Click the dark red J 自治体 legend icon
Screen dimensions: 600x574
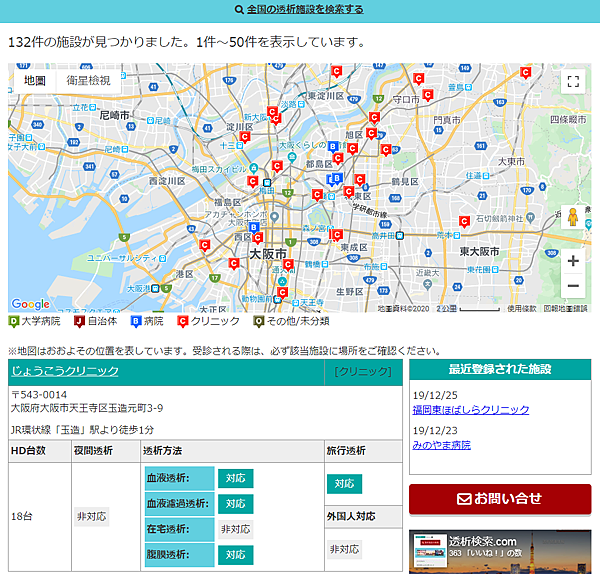pos(79,321)
